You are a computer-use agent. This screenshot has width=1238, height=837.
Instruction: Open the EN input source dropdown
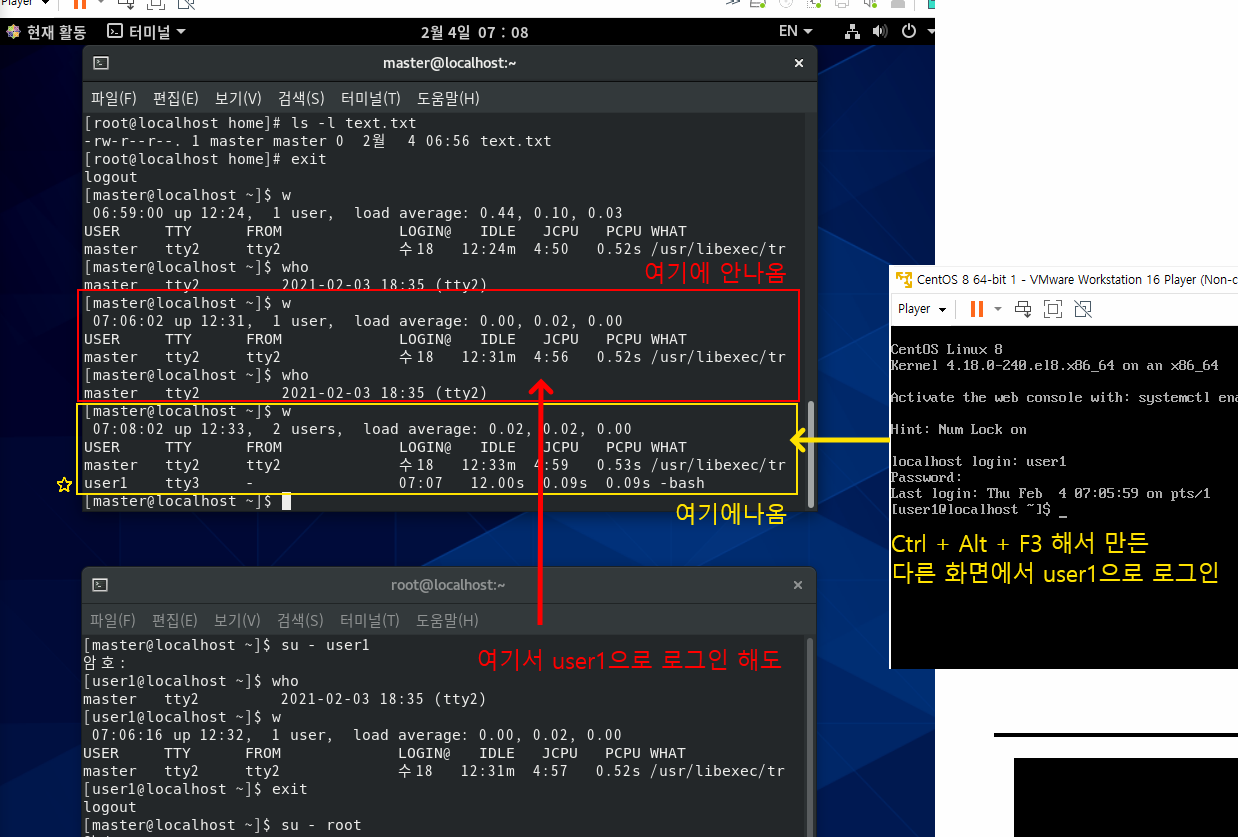pos(795,32)
